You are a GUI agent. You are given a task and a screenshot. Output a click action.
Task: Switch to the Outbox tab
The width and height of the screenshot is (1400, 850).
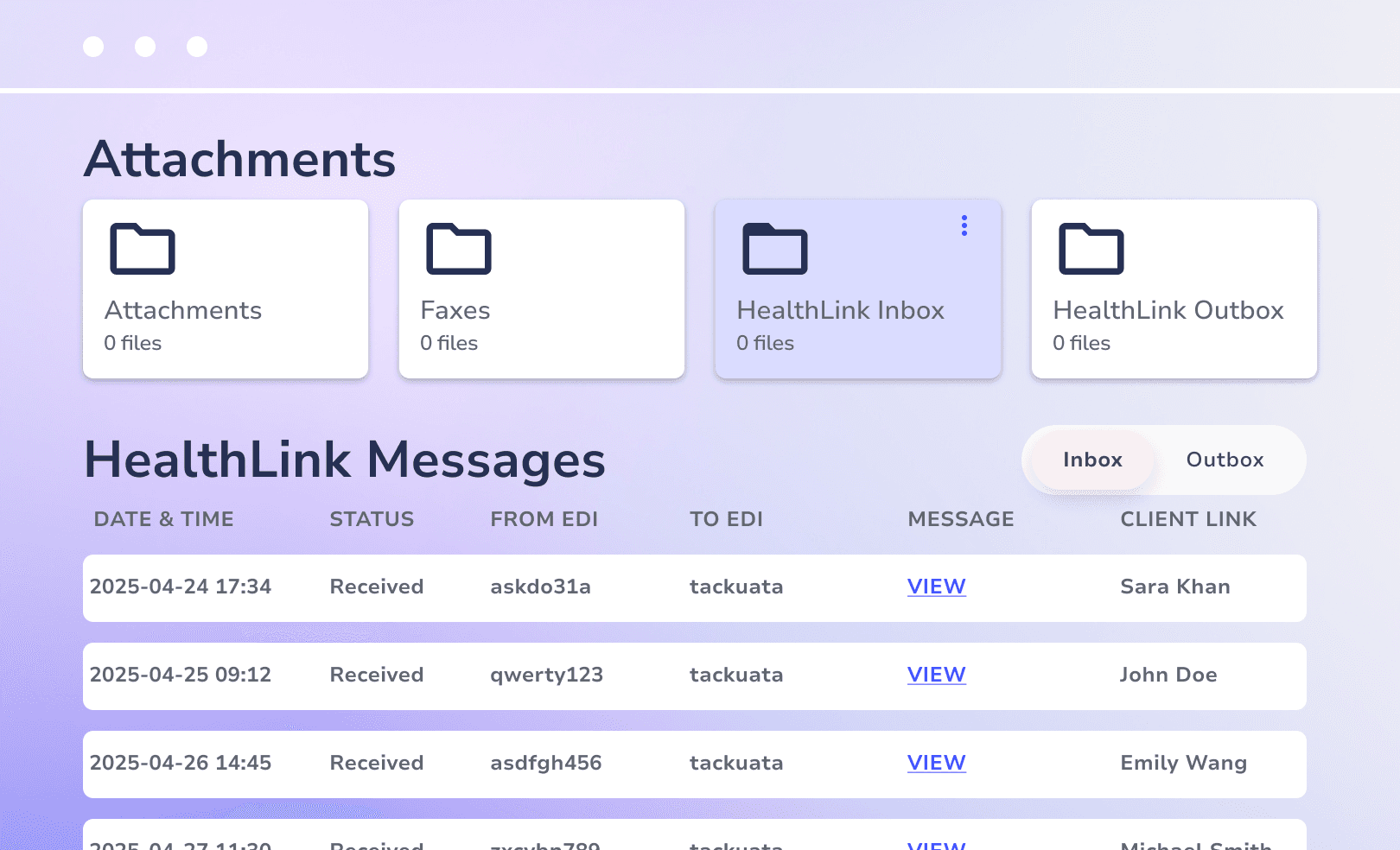click(1225, 460)
